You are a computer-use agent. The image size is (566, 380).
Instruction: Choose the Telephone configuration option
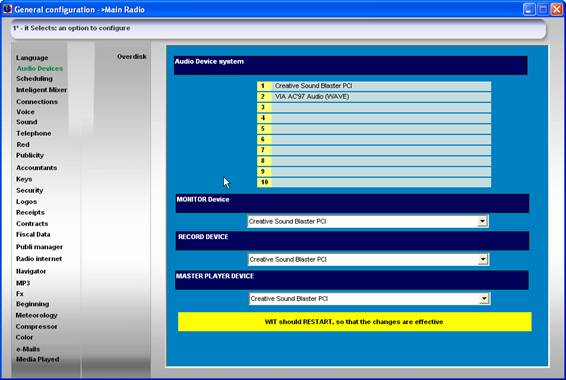(x=34, y=134)
